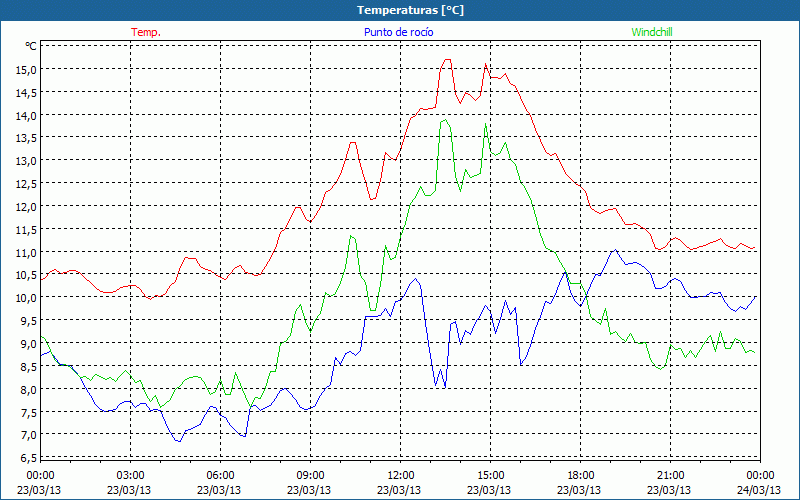
Task: Click the 11,0 y-axis value
Action: (26, 252)
